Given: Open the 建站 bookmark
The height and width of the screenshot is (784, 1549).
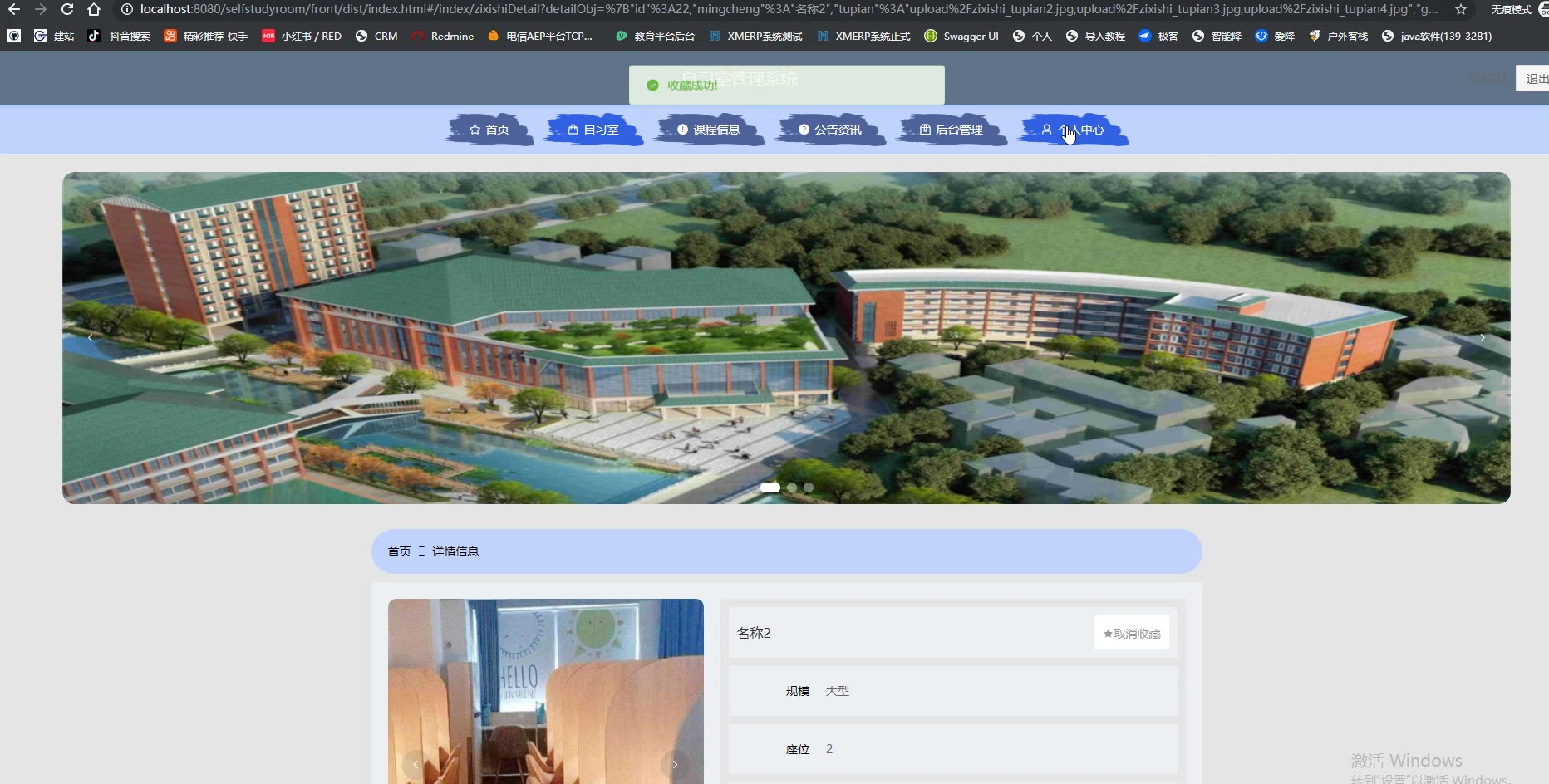Looking at the screenshot, I should [x=54, y=36].
